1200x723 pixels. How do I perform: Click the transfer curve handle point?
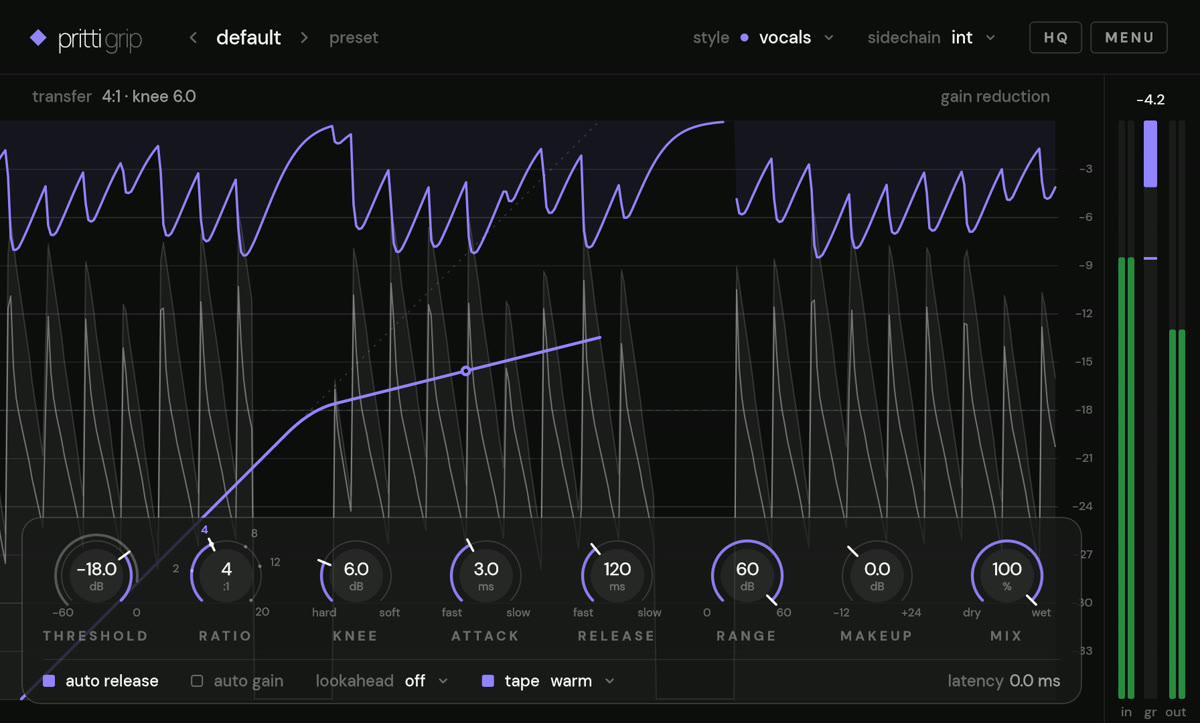[466, 371]
